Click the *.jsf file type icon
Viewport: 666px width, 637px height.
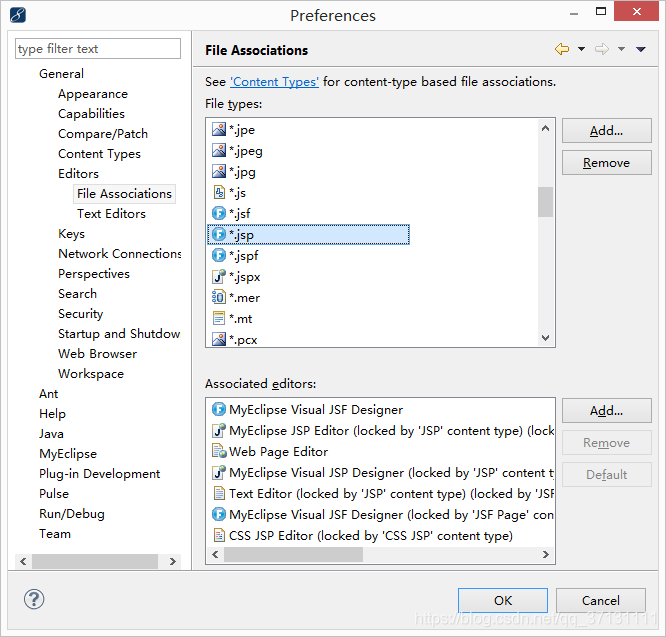point(219,213)
